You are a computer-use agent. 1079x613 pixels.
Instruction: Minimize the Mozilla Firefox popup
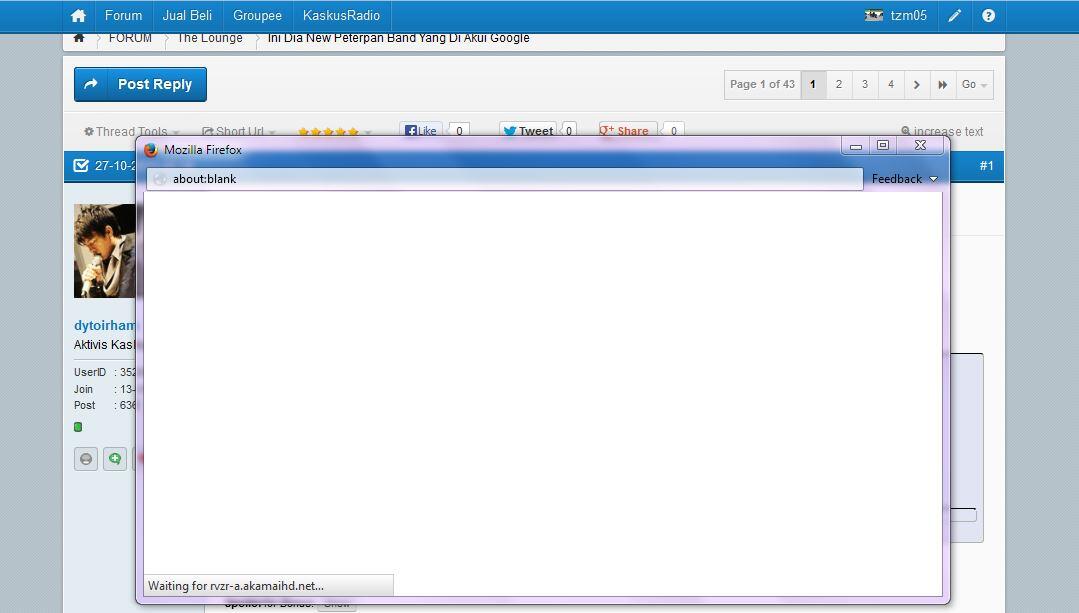pyautogui.click(x=856, y=146)
